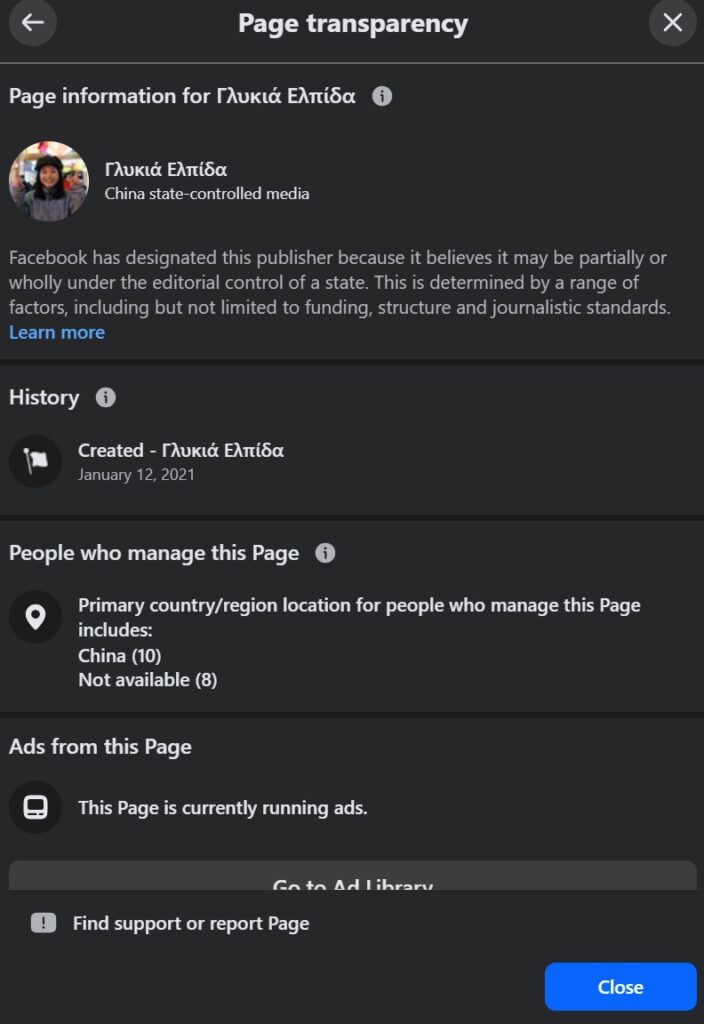
Task: Open the Γλυκιά Ελπίδα profile picture
Action: pos(49,181)
